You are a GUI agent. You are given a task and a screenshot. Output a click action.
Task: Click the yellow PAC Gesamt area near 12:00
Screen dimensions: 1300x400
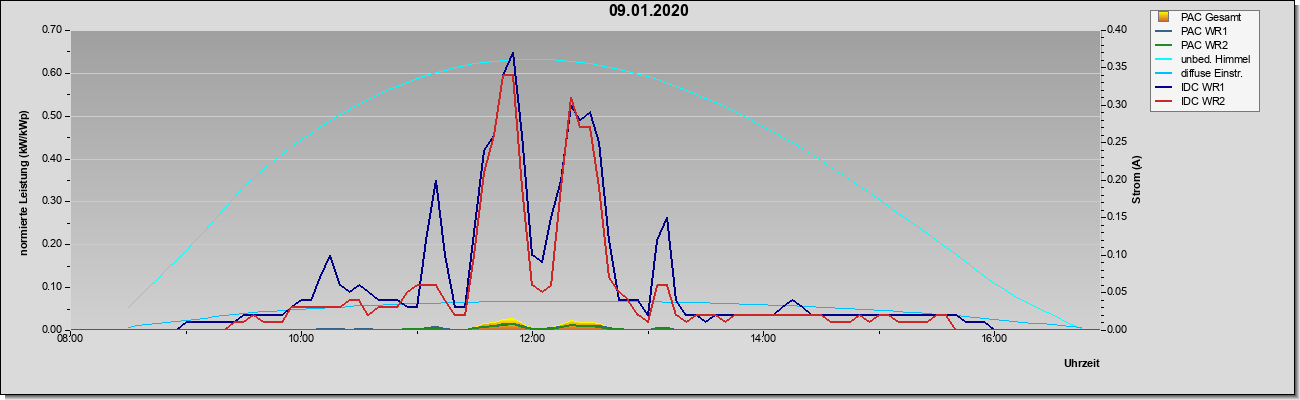512,322
